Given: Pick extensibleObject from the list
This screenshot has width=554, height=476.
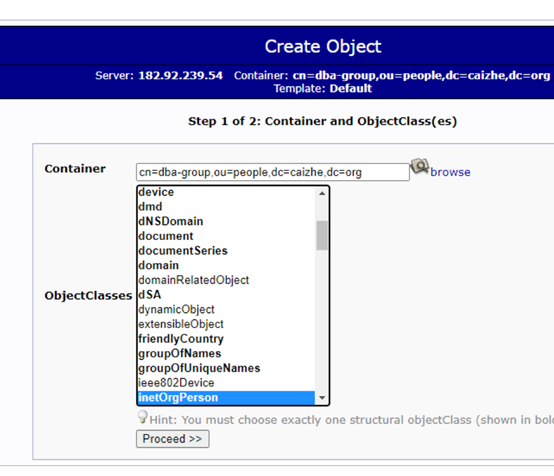Looking at the screenshot, I should pyautogui.click(x=226, y=324).
